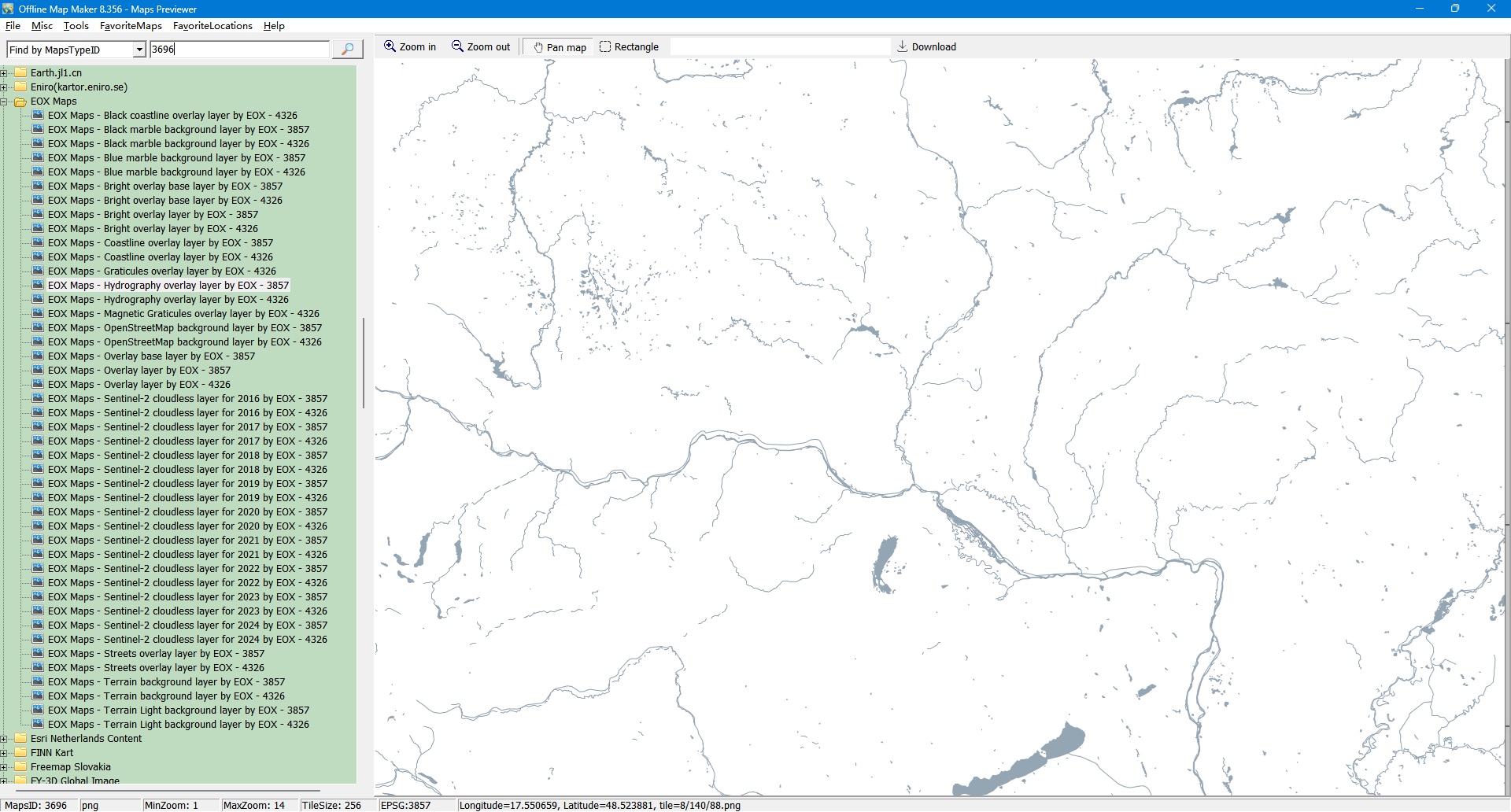This screenshot has width=1511, height=812.
Task: Click the Zoom in tool
Action: [x=409, y=47]
